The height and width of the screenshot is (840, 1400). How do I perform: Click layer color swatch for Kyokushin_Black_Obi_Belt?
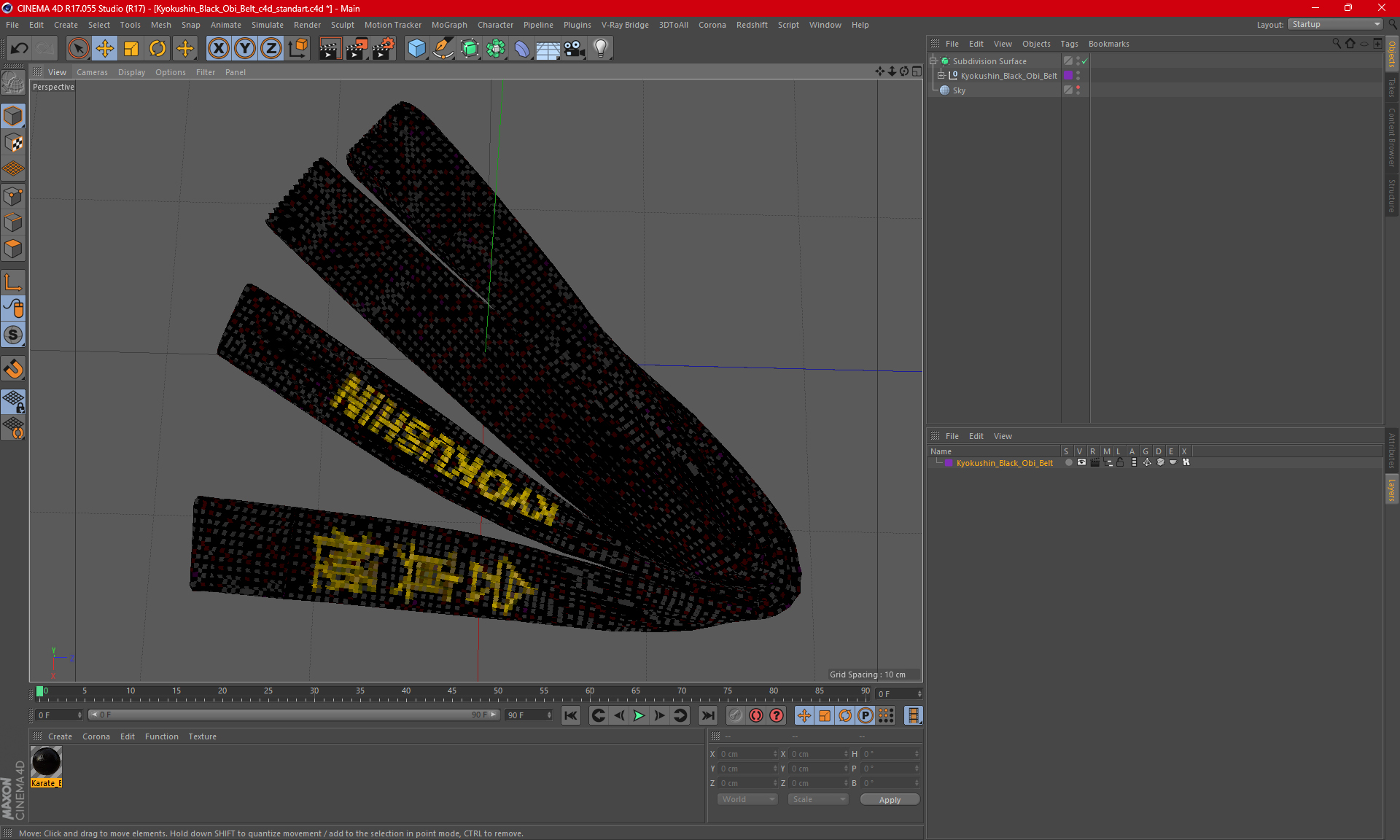949,463
